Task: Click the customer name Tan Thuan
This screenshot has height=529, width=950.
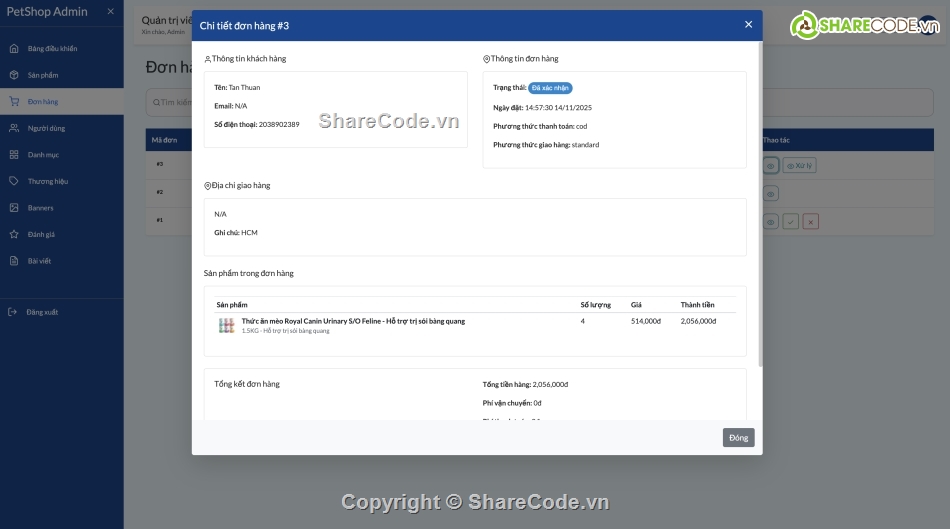Action: 244,87
